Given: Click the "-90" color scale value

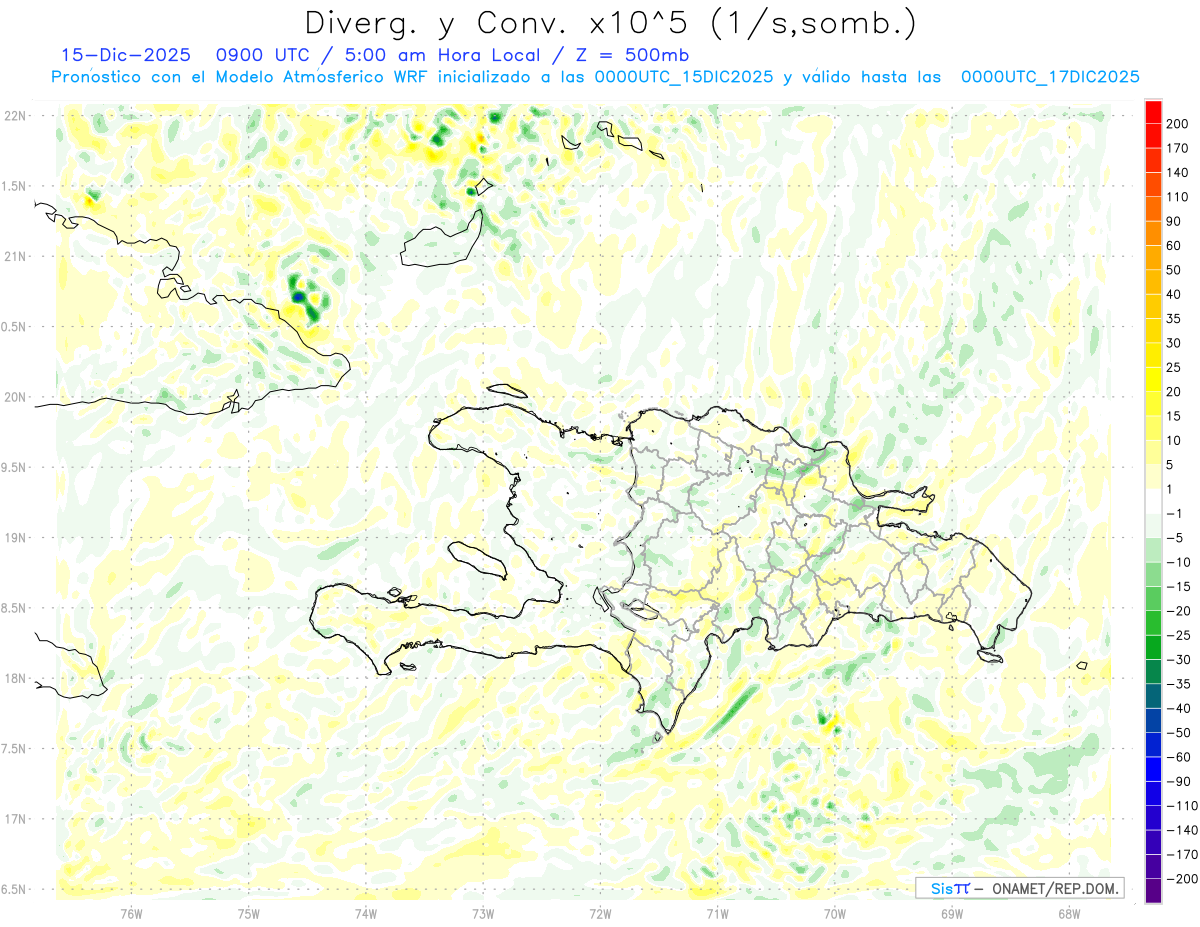Looking at the screenshot, I should pos(1181,782).
